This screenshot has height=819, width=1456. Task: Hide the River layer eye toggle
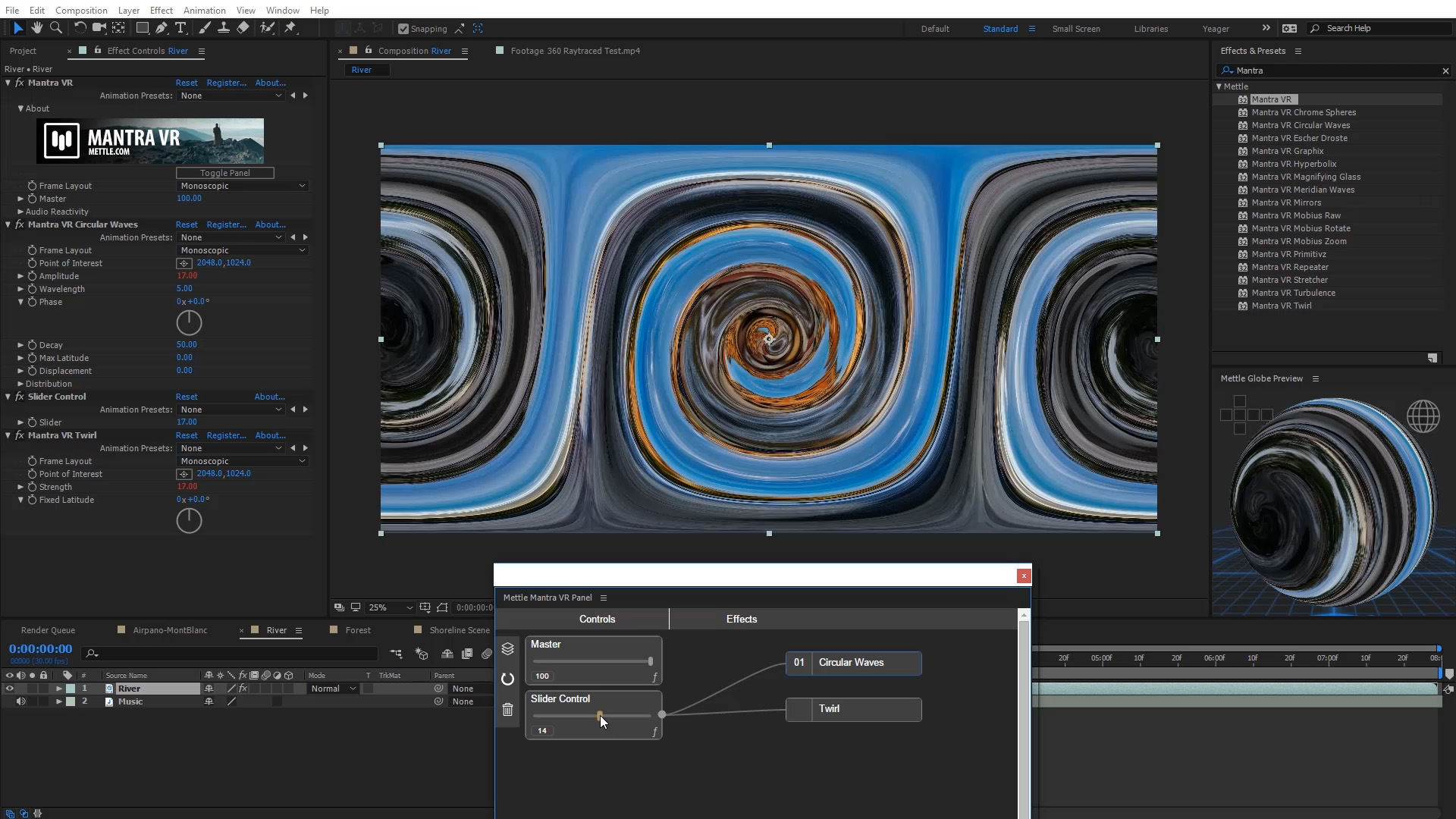pyautogui.click(x=9, y=689)
